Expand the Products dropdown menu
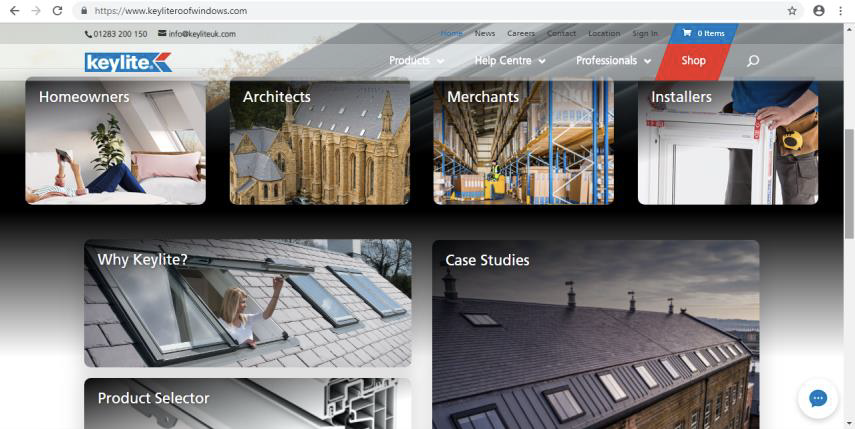Screen dimensions: 855x429 tap(417, 61)
